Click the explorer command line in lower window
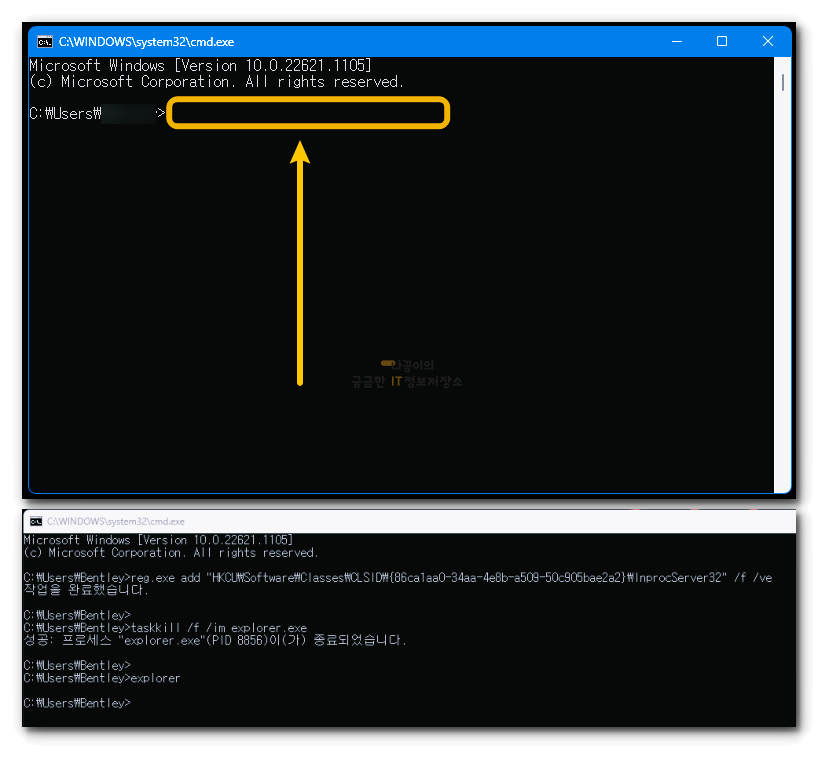 (102, 678)
